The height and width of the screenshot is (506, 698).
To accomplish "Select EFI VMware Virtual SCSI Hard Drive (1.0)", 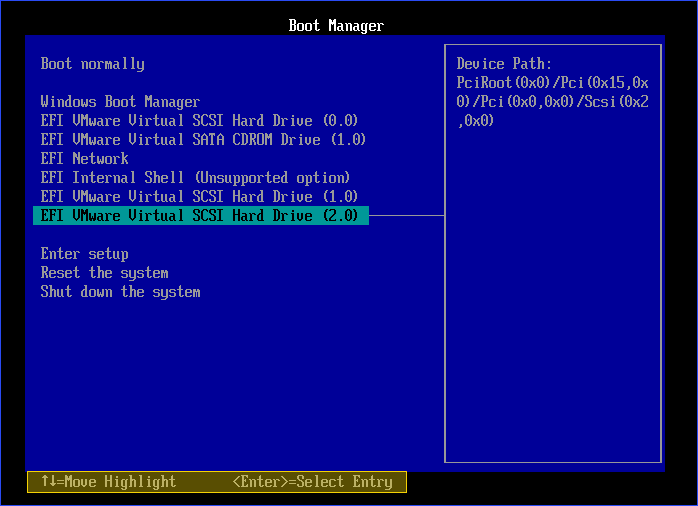I will coord(199,197).
